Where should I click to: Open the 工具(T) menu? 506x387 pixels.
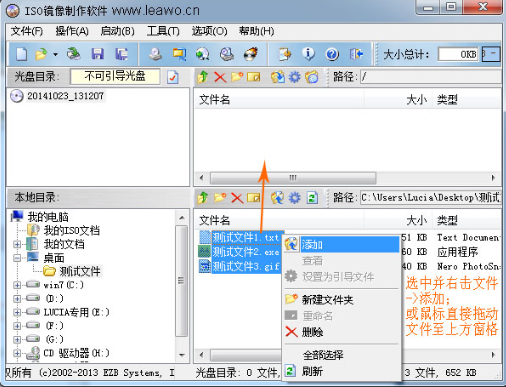[163, 31]
